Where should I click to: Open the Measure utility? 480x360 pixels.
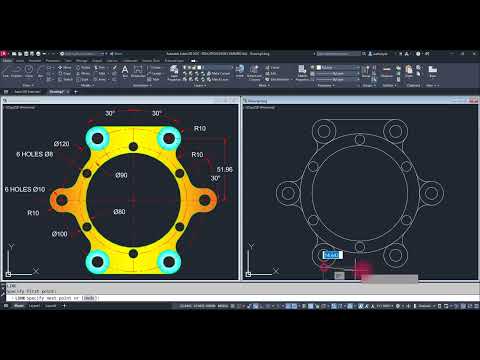[x=387, y=71]
